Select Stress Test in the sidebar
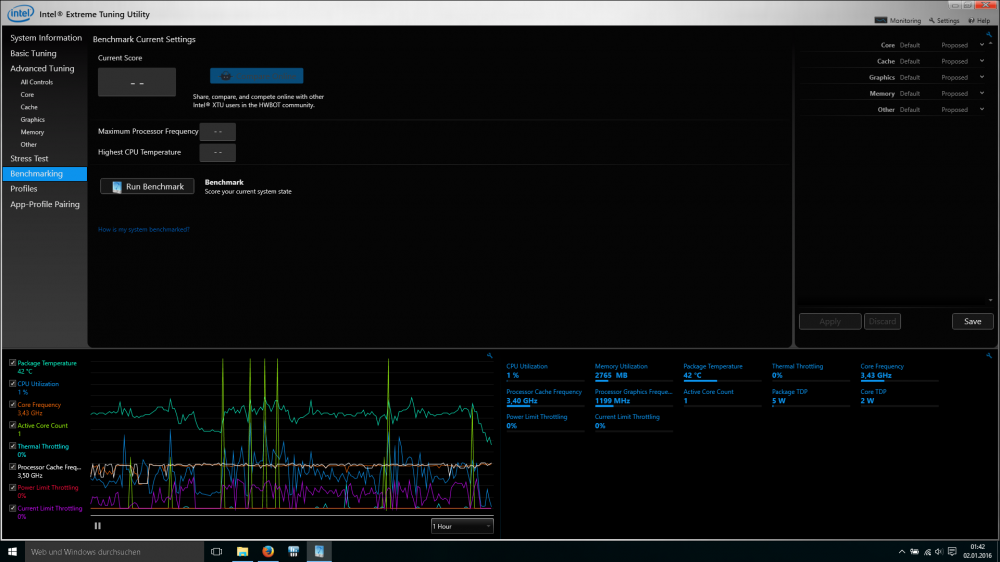 (x=29, y=159)
